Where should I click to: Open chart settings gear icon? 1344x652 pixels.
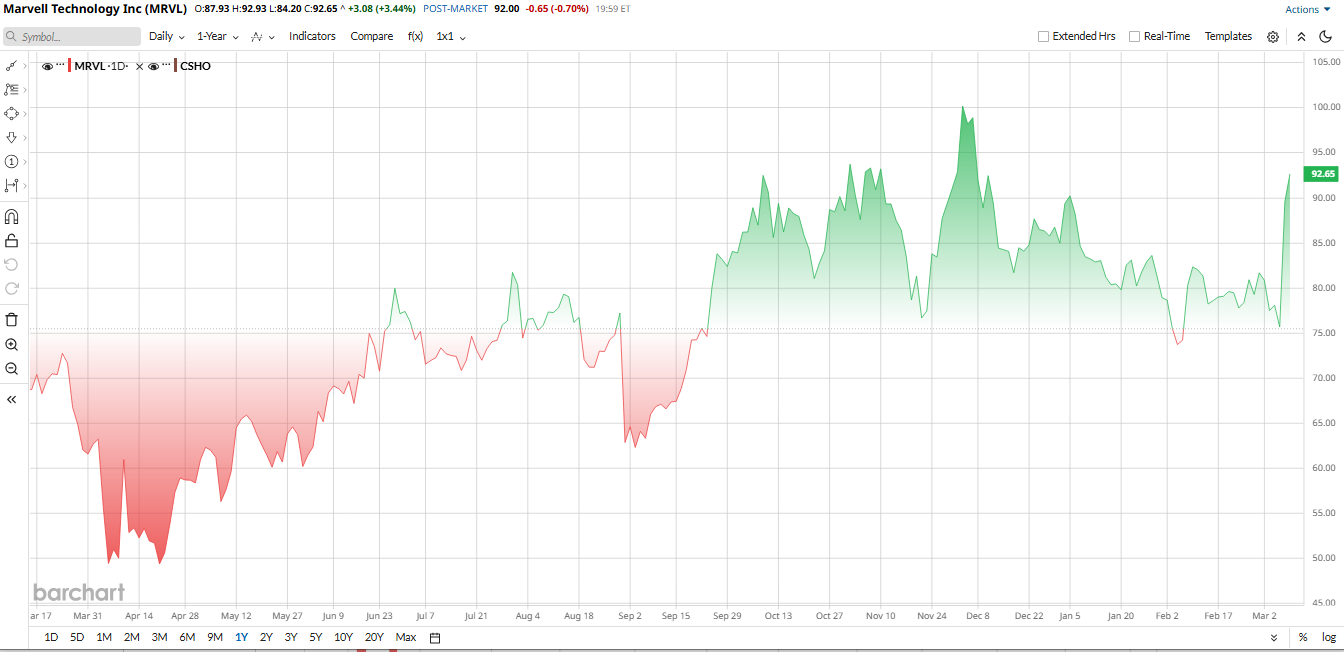tap(1273, 36)
